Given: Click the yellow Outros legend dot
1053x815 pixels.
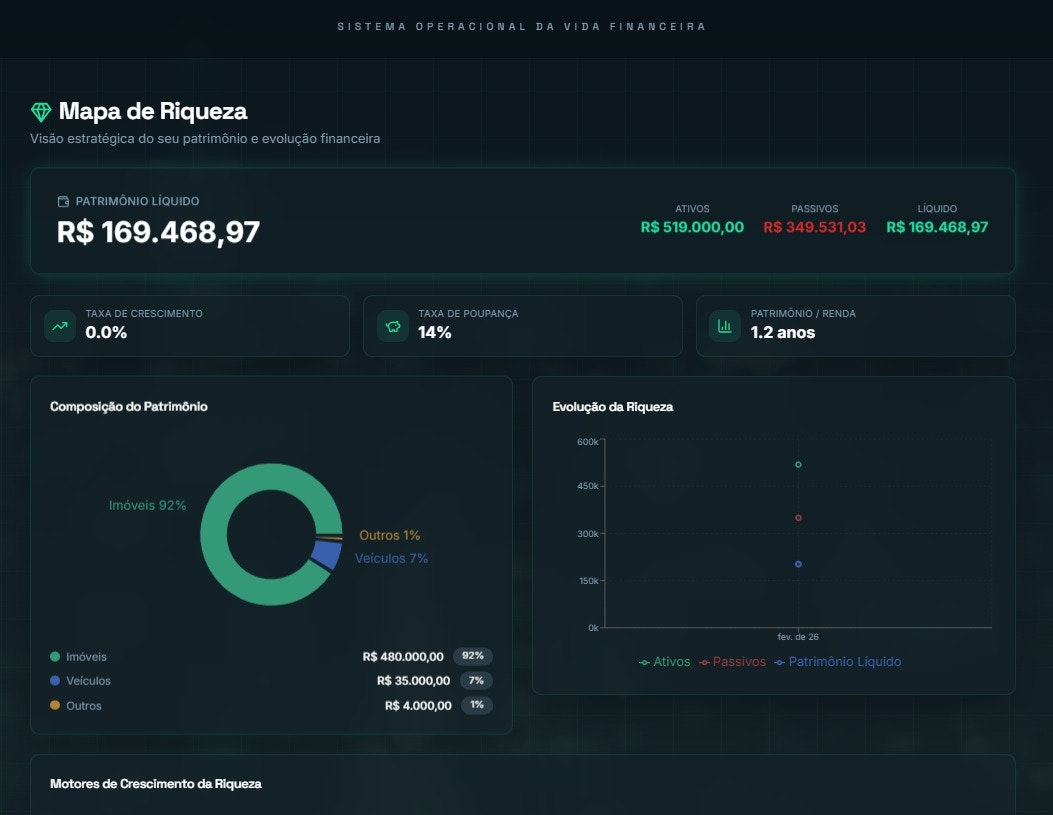Looking at the screenshot, I should [55, 705].
